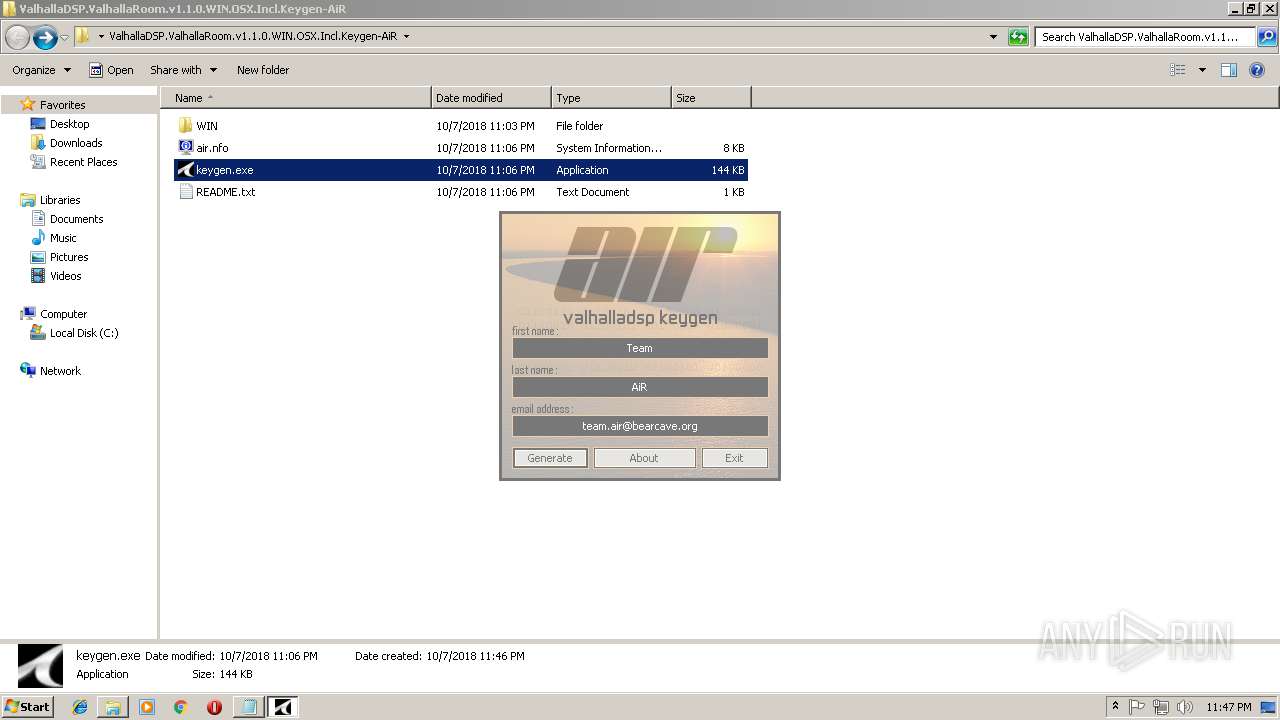Click the email address field
Screen dimensions: 1280x720
tap(640, 426)
